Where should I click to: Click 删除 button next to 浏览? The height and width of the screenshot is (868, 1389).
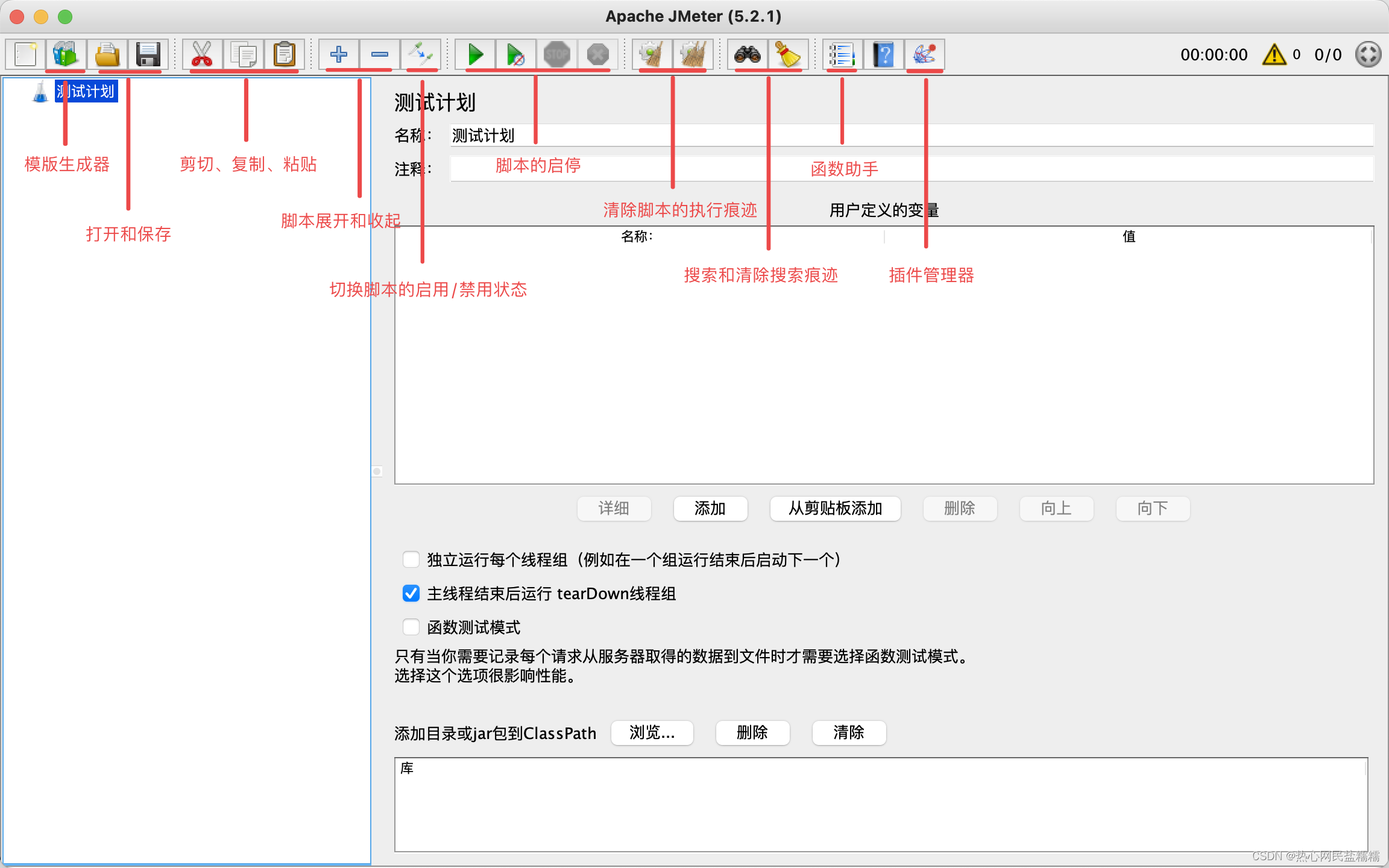pos(752,732)
